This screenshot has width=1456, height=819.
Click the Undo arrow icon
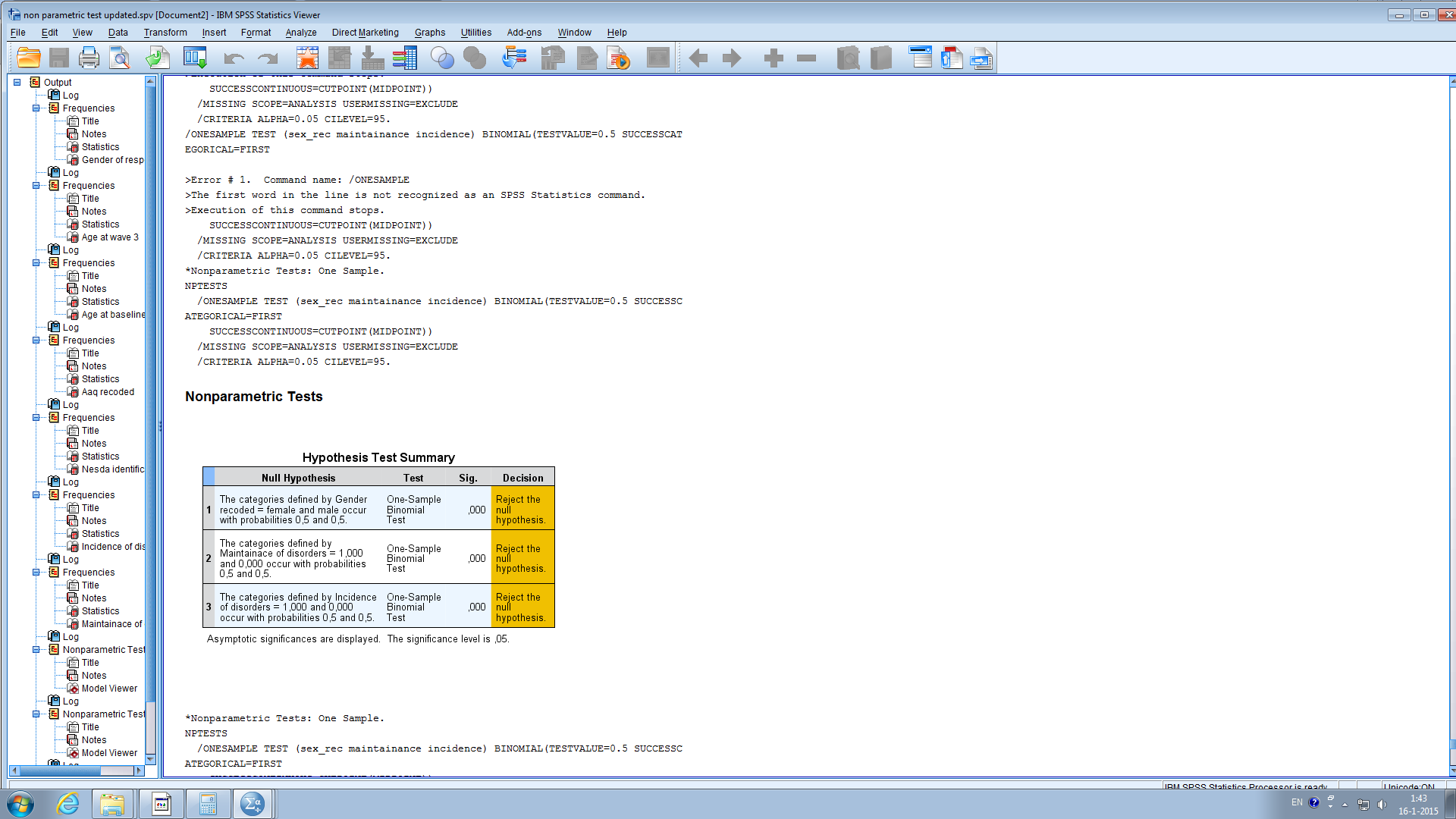pos(234,58)
